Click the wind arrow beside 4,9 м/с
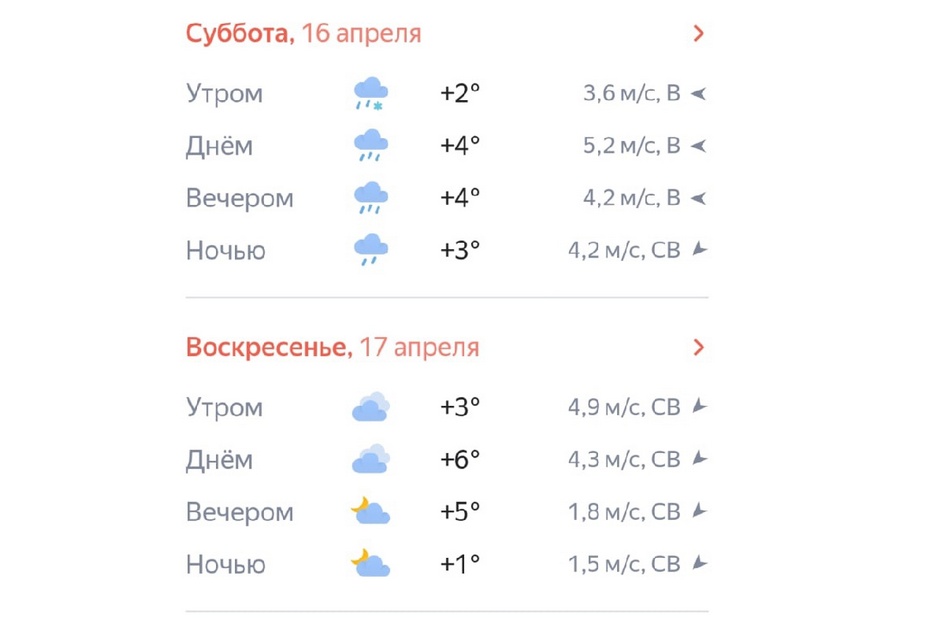Screen dimensions: 948x632 (700, 407)
